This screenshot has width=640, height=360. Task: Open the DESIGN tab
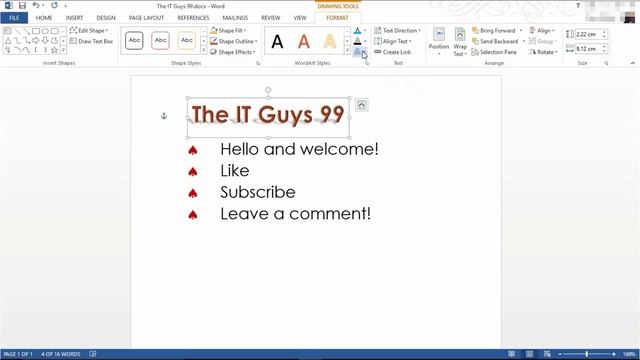[x=106, y=18]
